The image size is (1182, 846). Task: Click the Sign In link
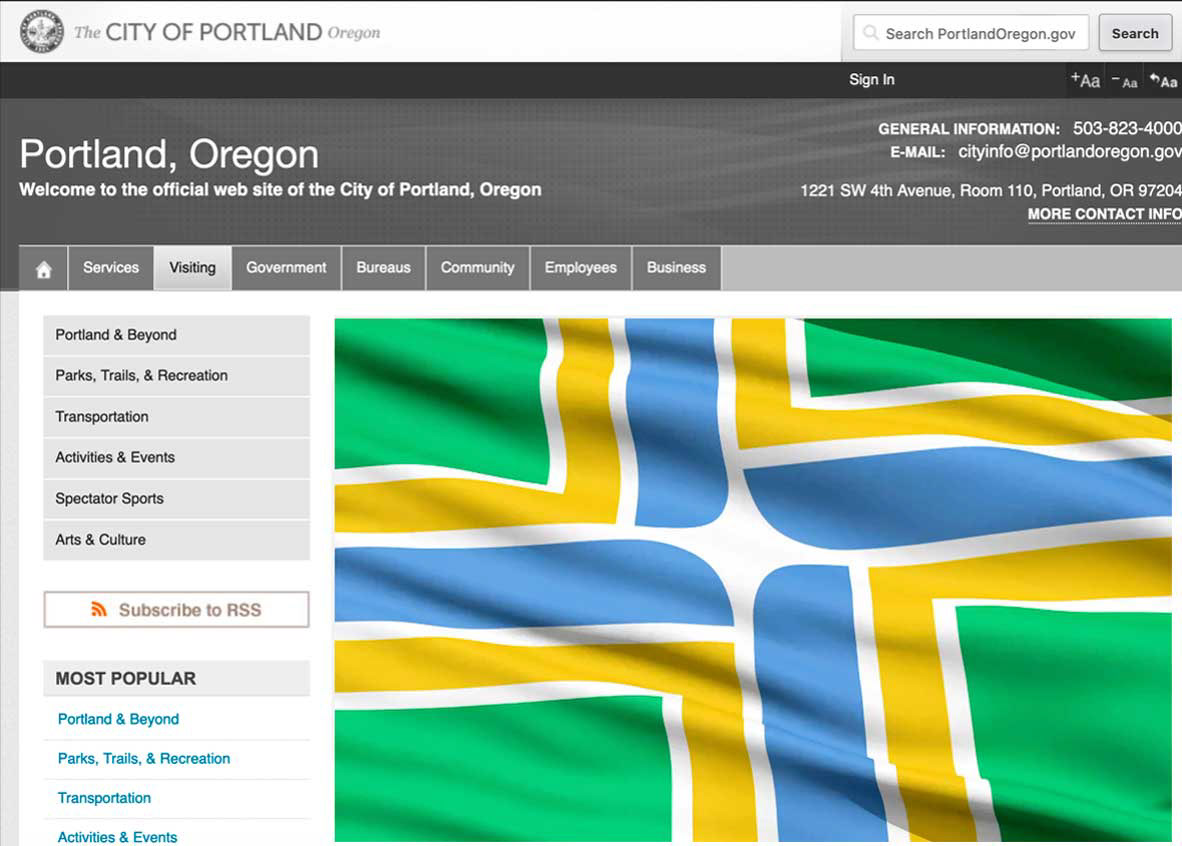pos(871,80)
